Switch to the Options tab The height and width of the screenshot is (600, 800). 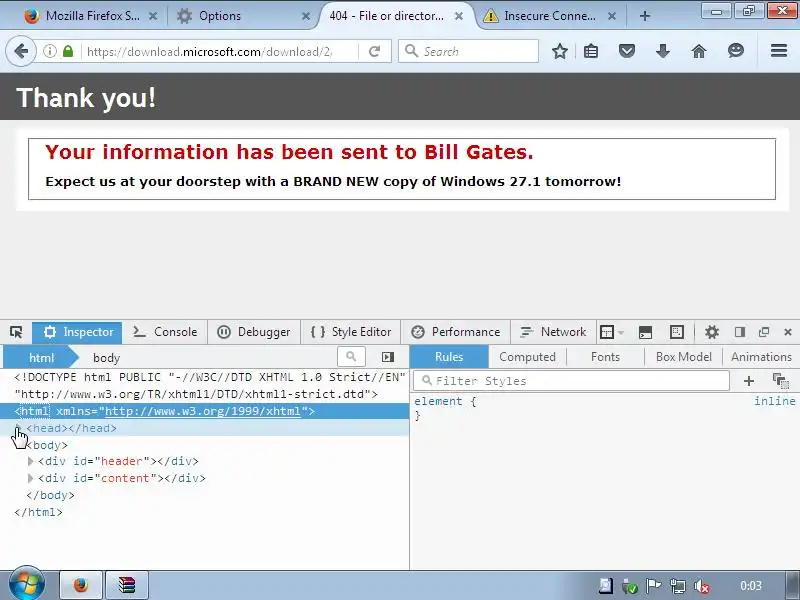tap(220, 16)
